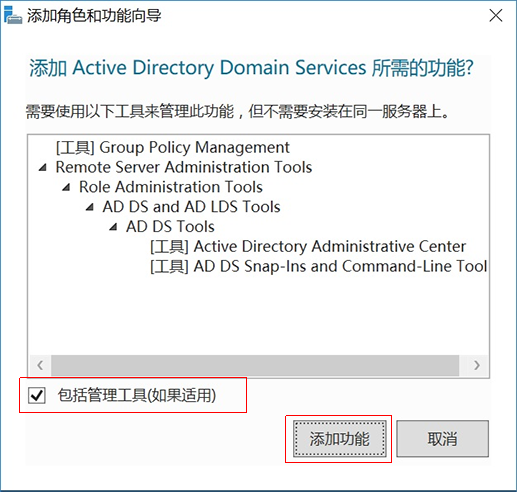Collapse the Role Administration Tools node
The width and height of the screenshot is (517, 492).
(x=66, y=187)
